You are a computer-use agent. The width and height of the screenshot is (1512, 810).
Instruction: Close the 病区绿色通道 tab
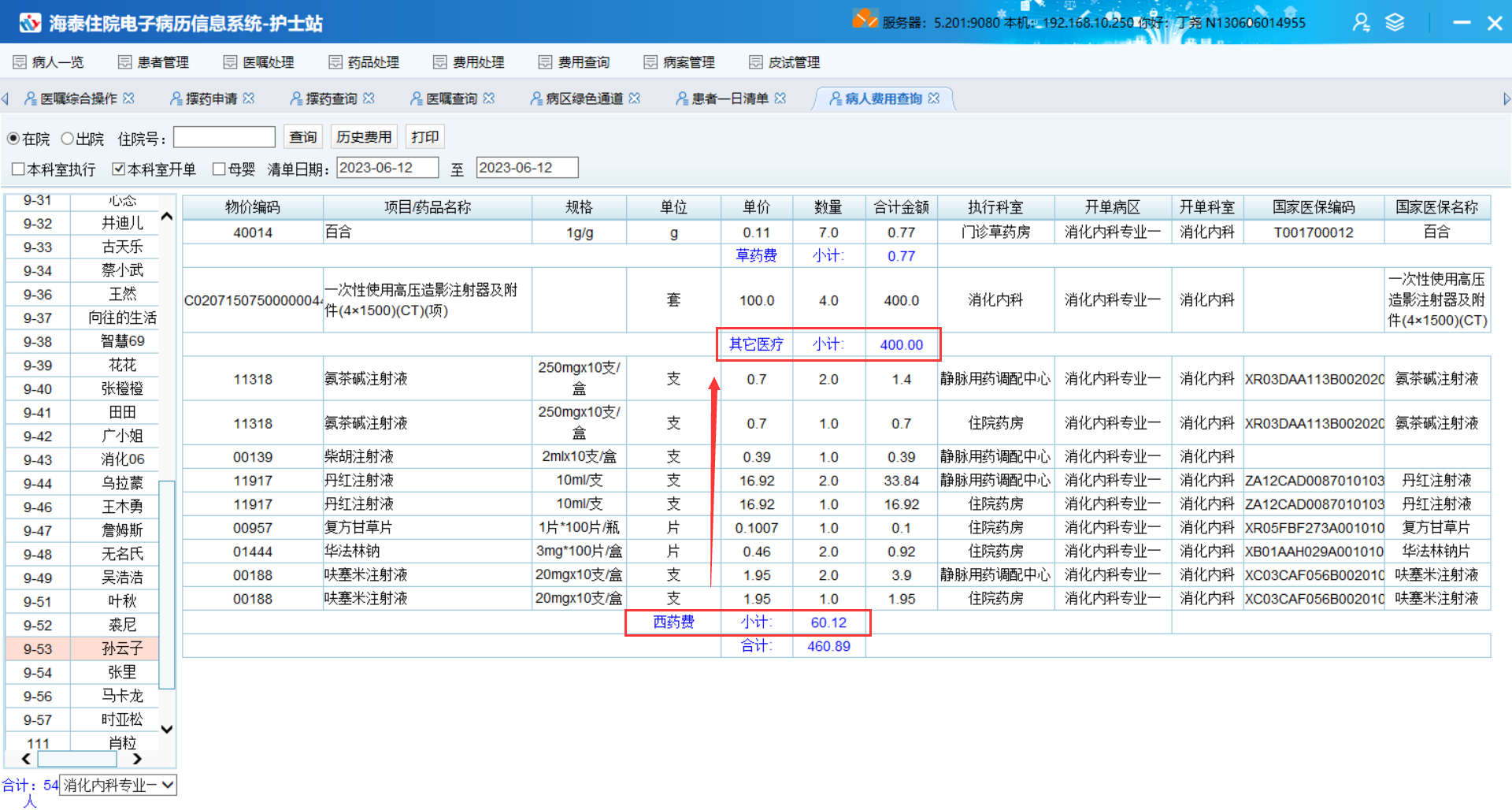point(635,98)
